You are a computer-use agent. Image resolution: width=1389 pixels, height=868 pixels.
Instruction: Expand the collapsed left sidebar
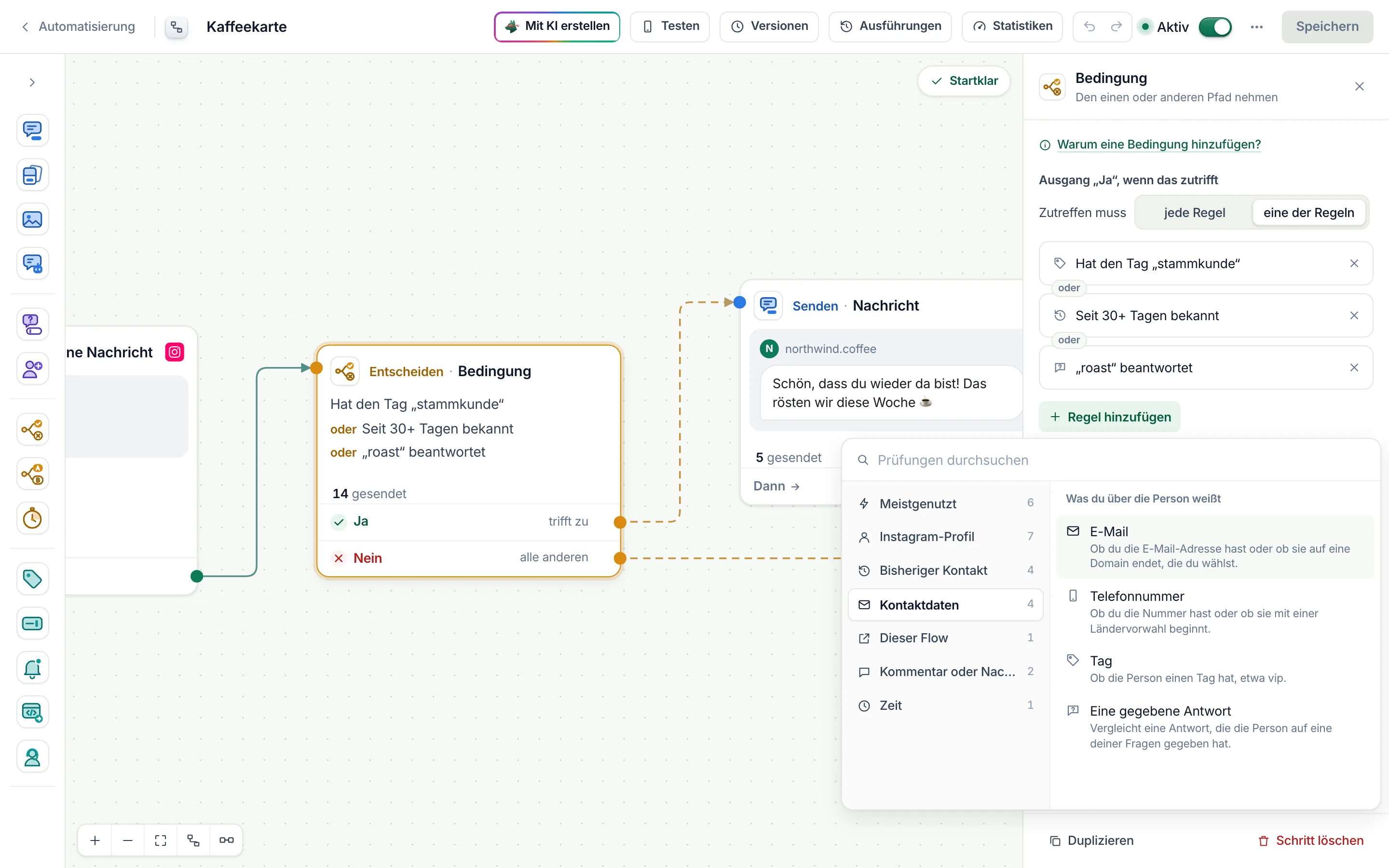pyautogui.click(x=32, y=82)
